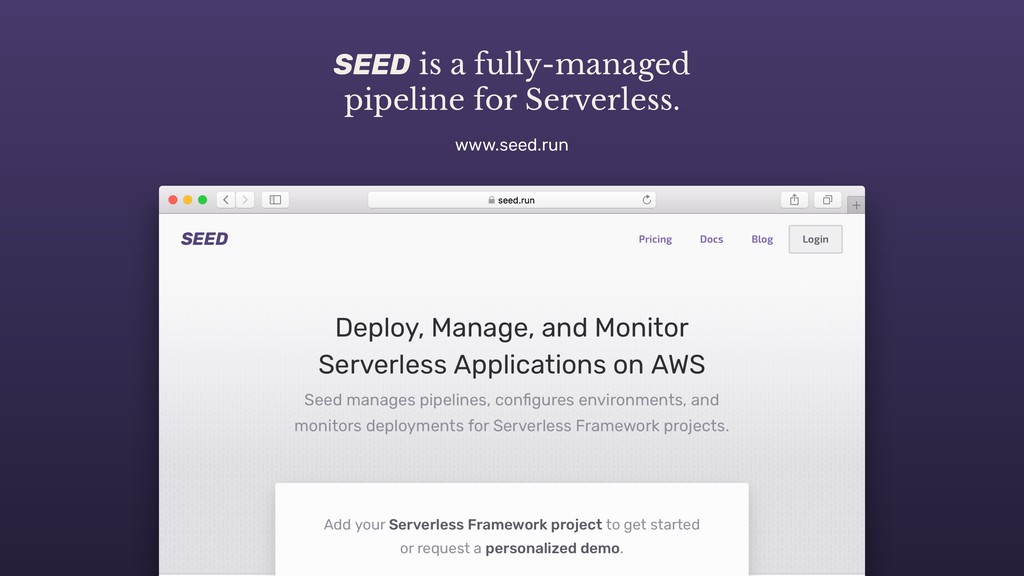The image size is (1024, 576).
Task: Click the SEED logo on the webpage
Action: tap(204, 239)
